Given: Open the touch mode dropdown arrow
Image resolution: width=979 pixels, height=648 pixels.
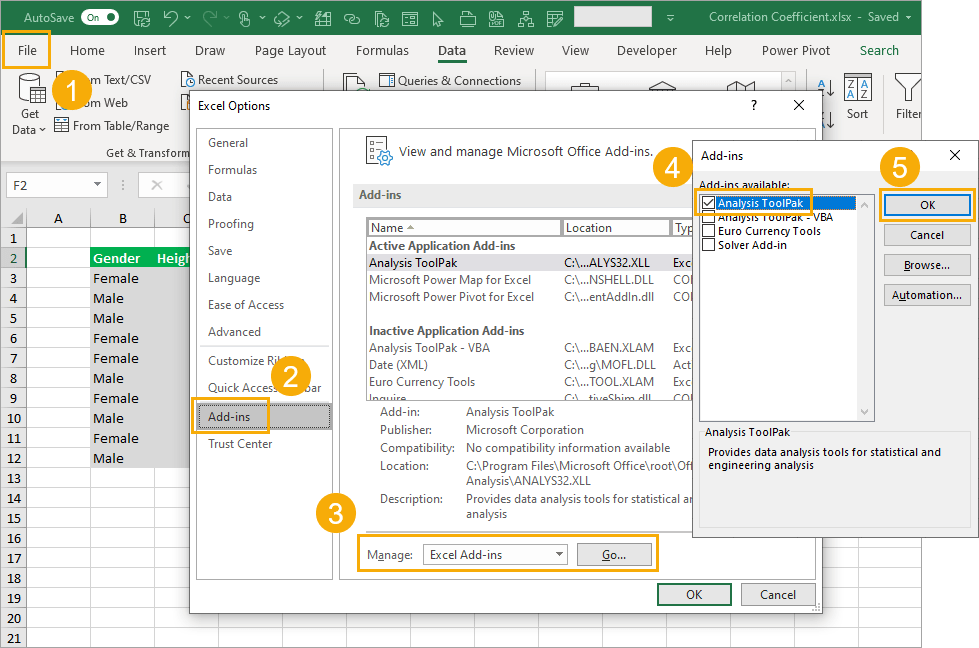Looking at the screenshot, I should (262, 18).
